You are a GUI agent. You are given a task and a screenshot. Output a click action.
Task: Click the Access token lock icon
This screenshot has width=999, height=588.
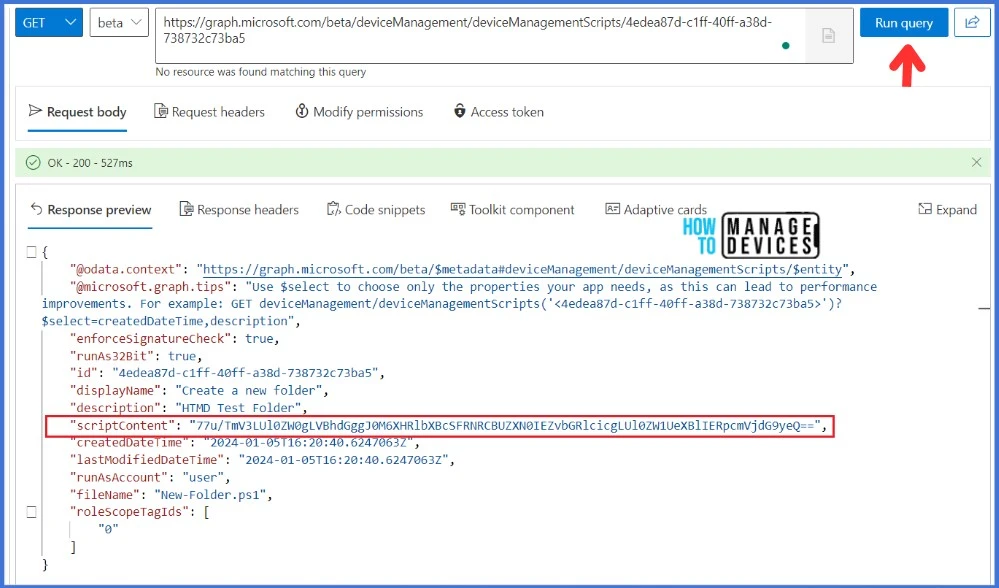[459, 111]
